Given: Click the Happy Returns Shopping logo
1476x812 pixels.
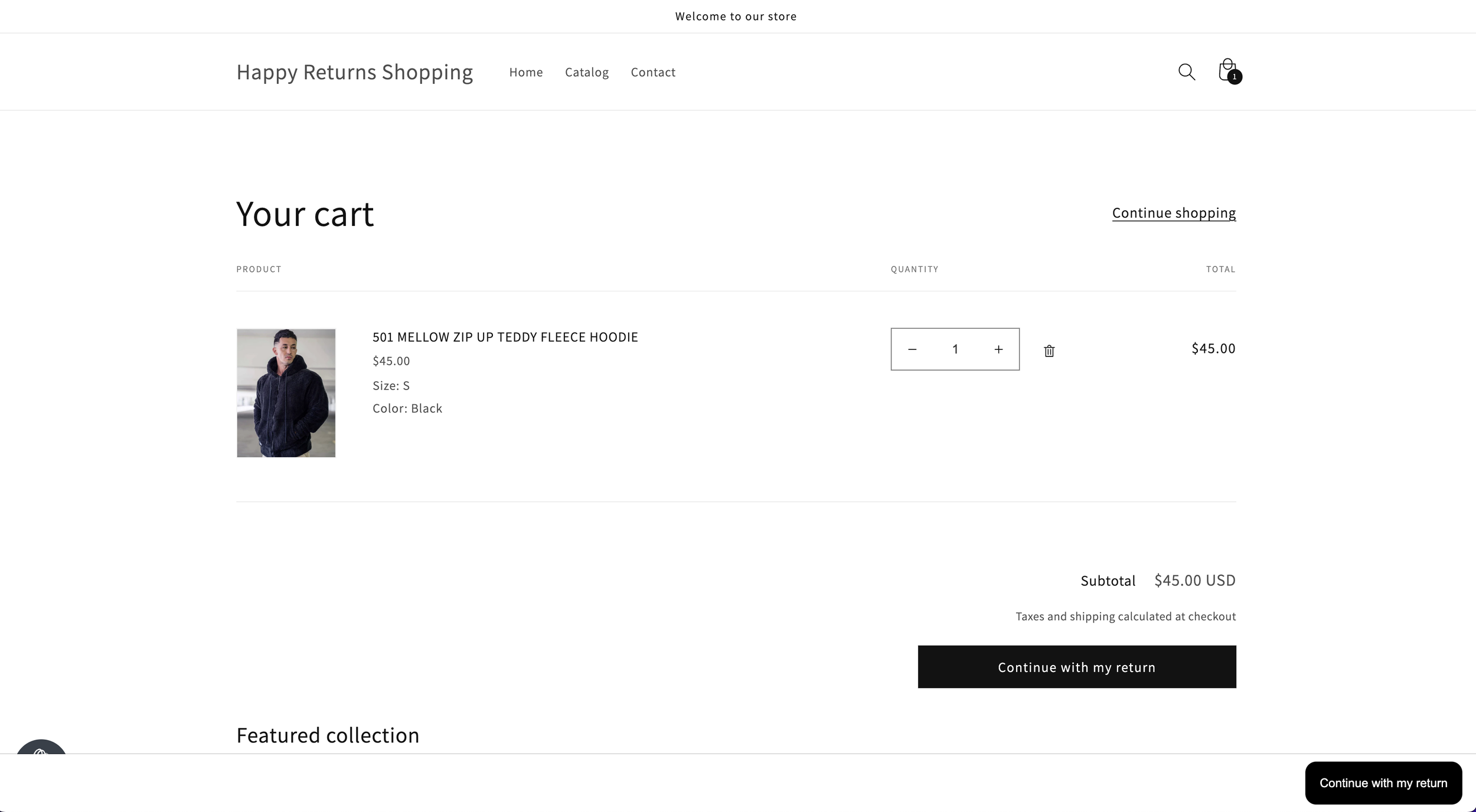Looking at the screenshot, I should pyautogui.click(x=354, y=71).
